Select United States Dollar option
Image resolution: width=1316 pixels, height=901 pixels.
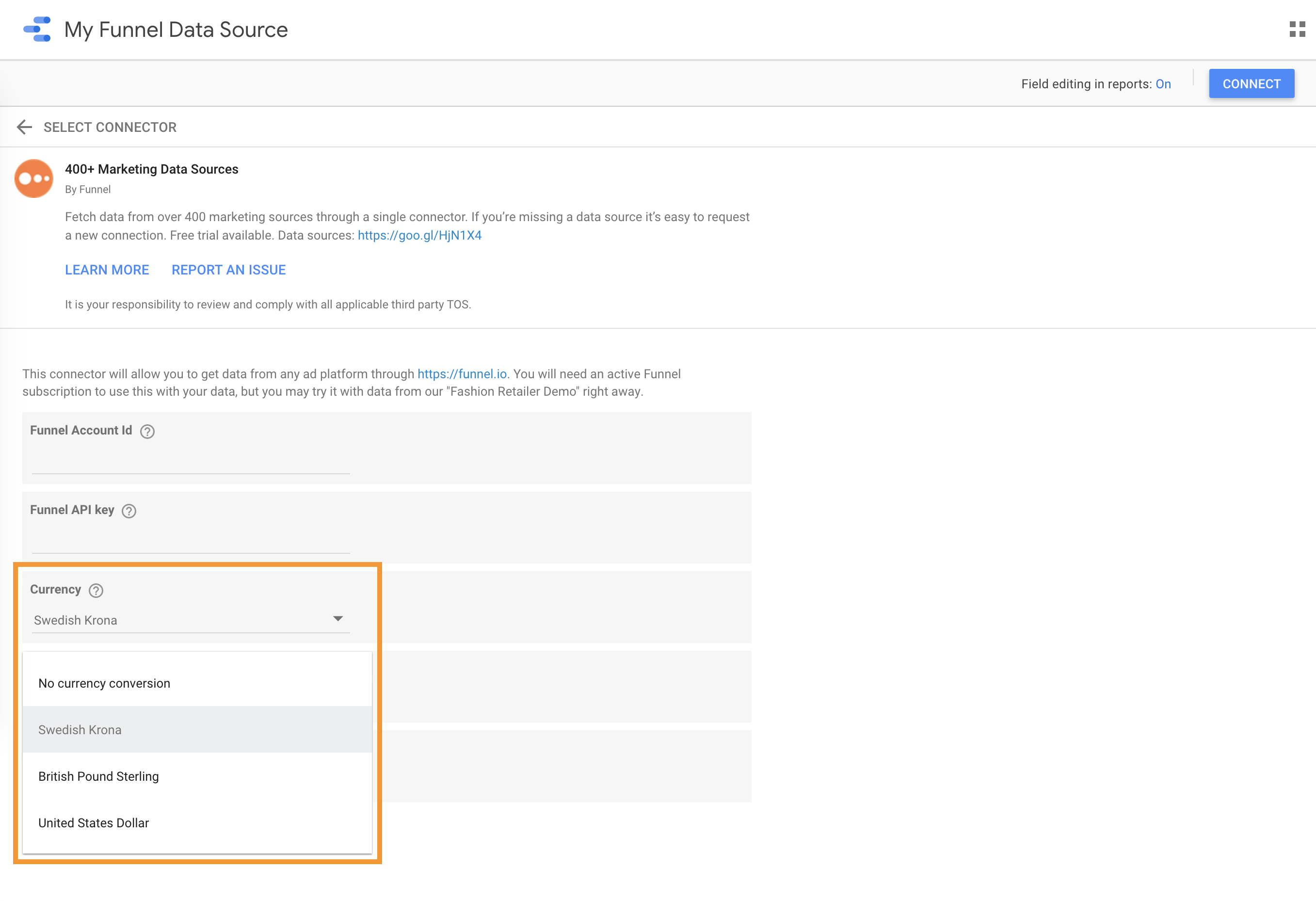[197, 822]
